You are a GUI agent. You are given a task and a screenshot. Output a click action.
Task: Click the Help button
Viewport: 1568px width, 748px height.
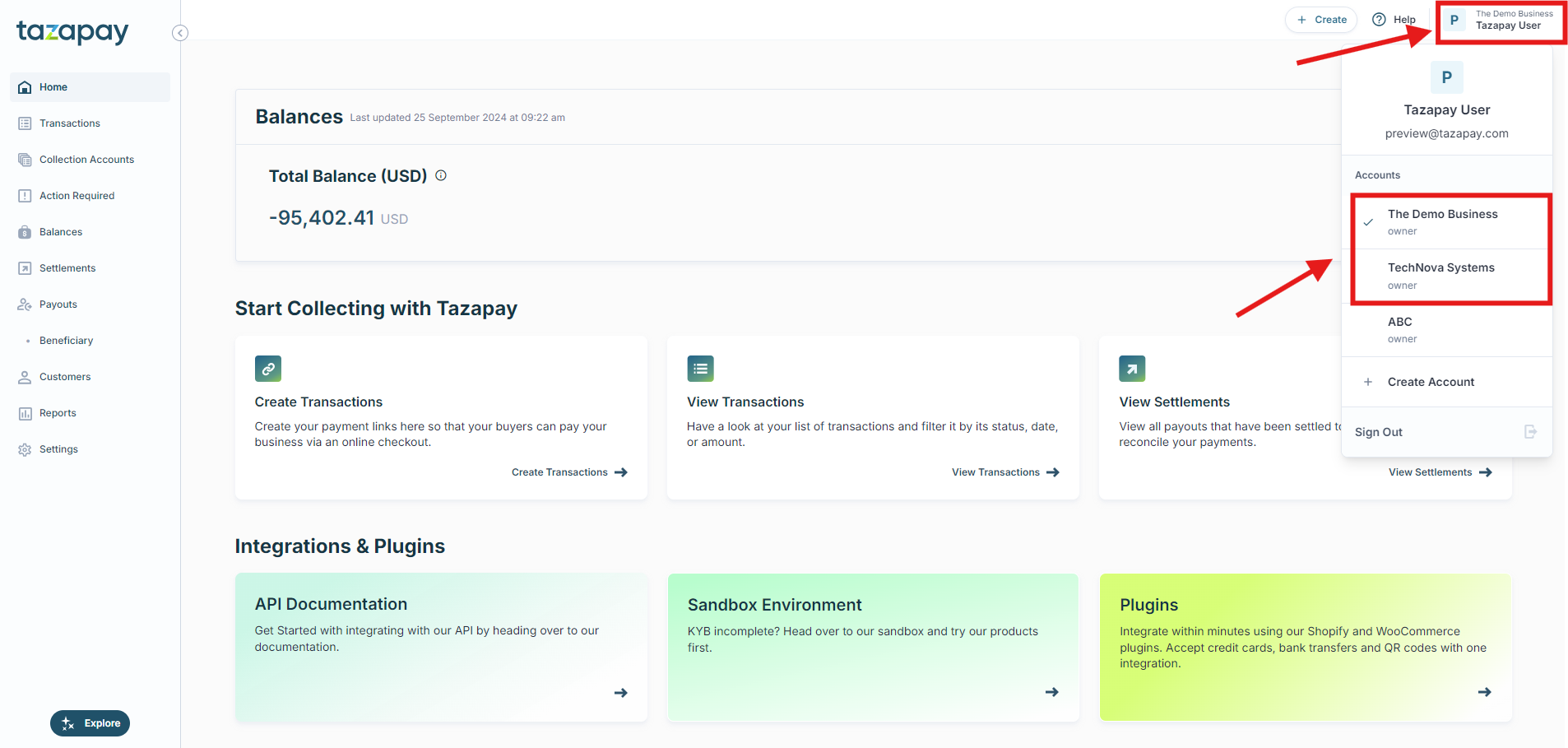tap(1394, 20)
